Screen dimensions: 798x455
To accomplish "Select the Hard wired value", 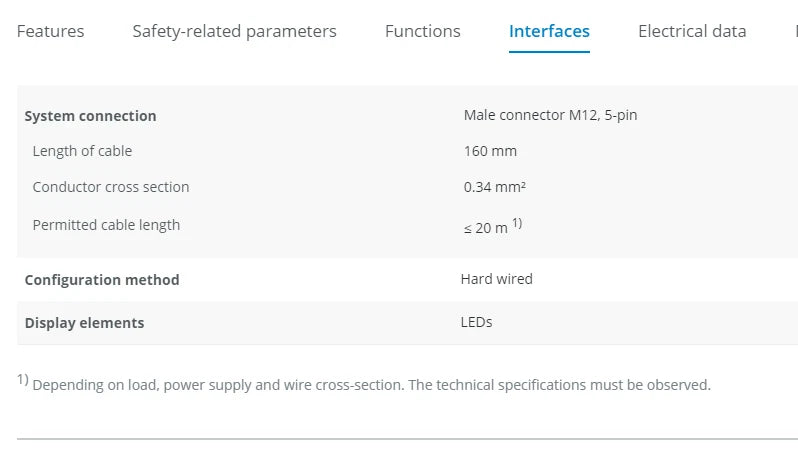I will click(x=496, y=279).
